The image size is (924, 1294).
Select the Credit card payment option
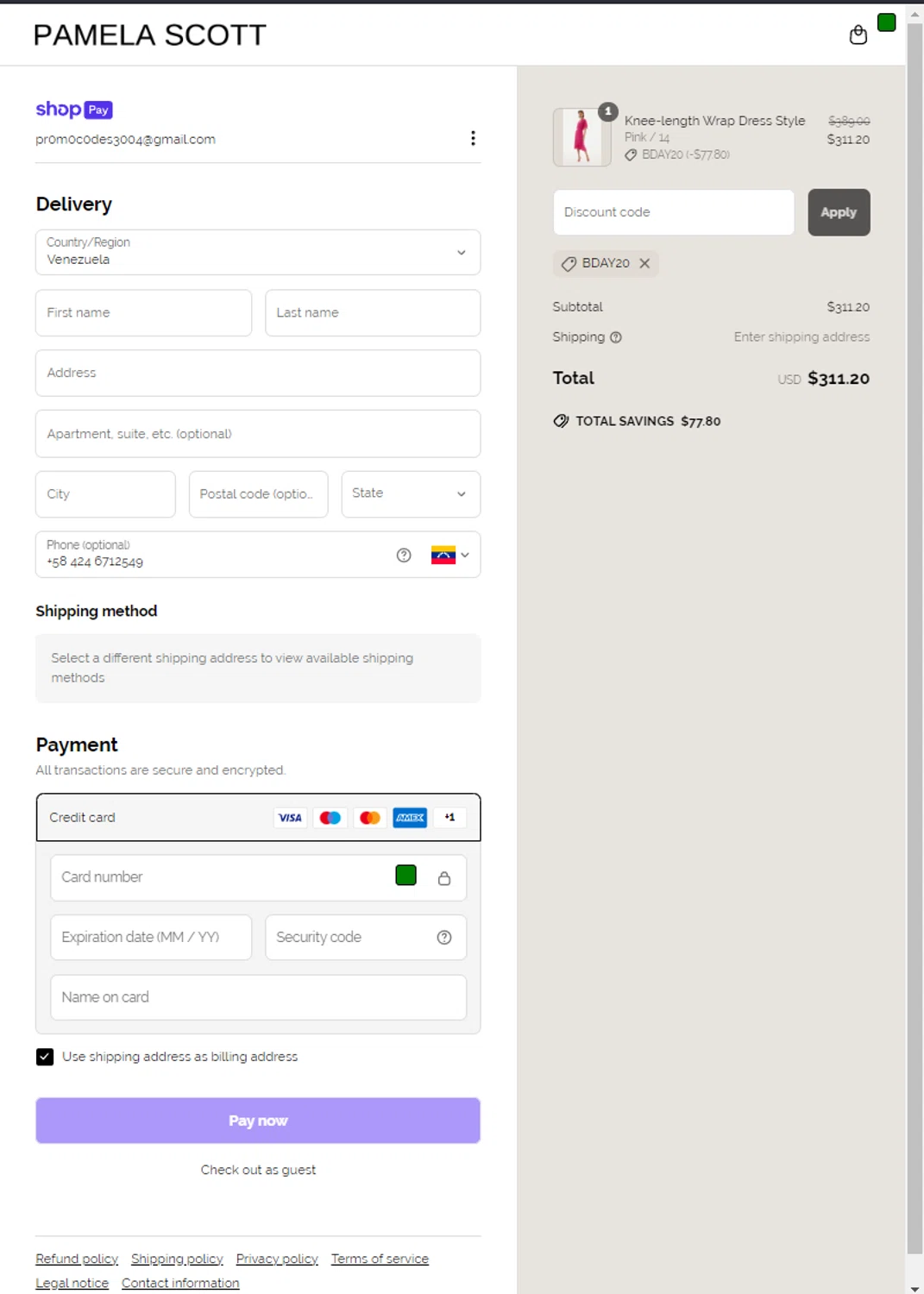[x=258, y=817]
